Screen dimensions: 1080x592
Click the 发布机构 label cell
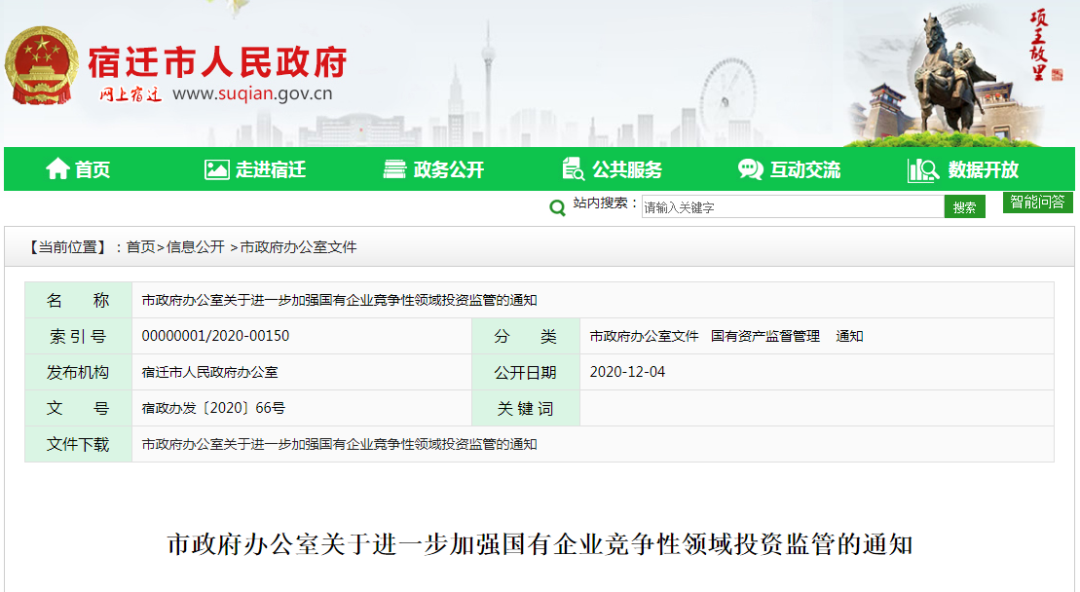(78, 373)
